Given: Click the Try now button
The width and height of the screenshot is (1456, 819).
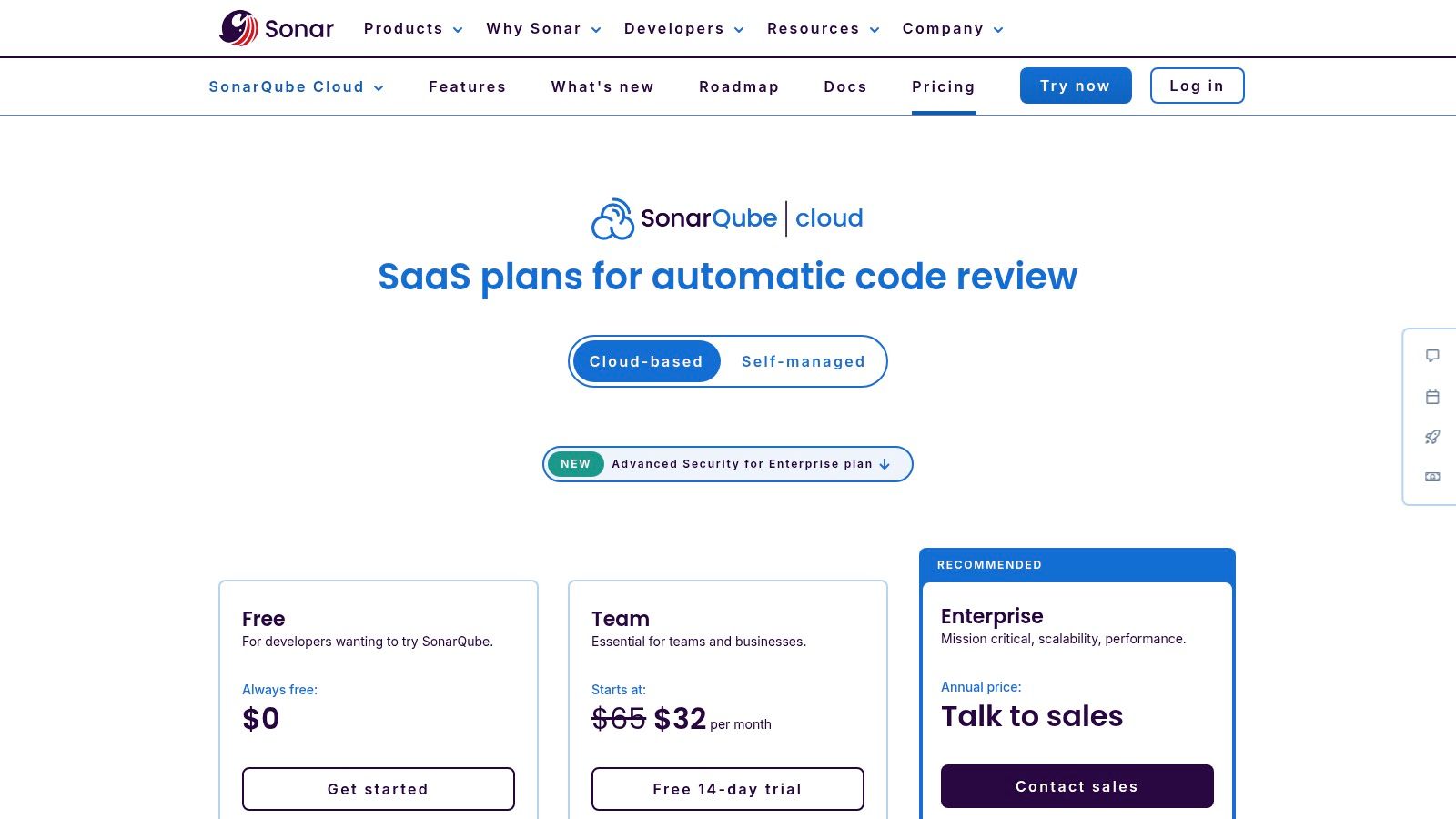Looking at the screenshot, I should 1076,86.
